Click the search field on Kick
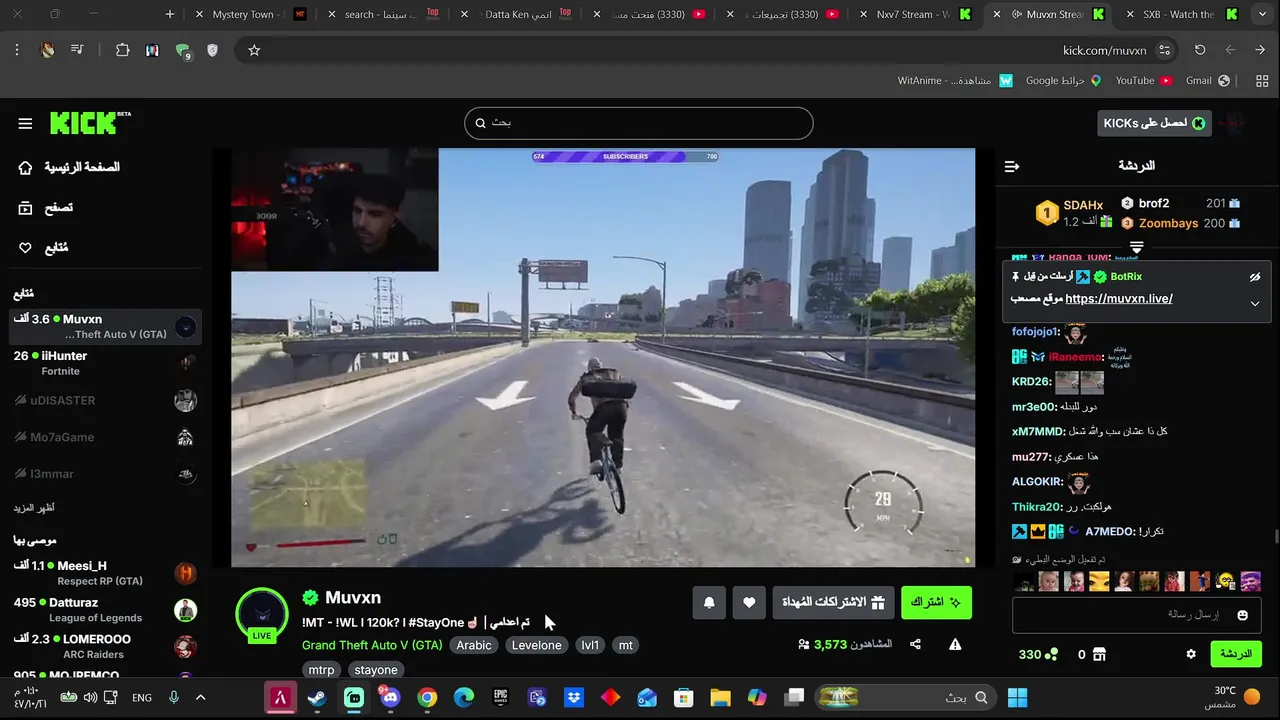 pyautogui.click(x=638, y=123)
